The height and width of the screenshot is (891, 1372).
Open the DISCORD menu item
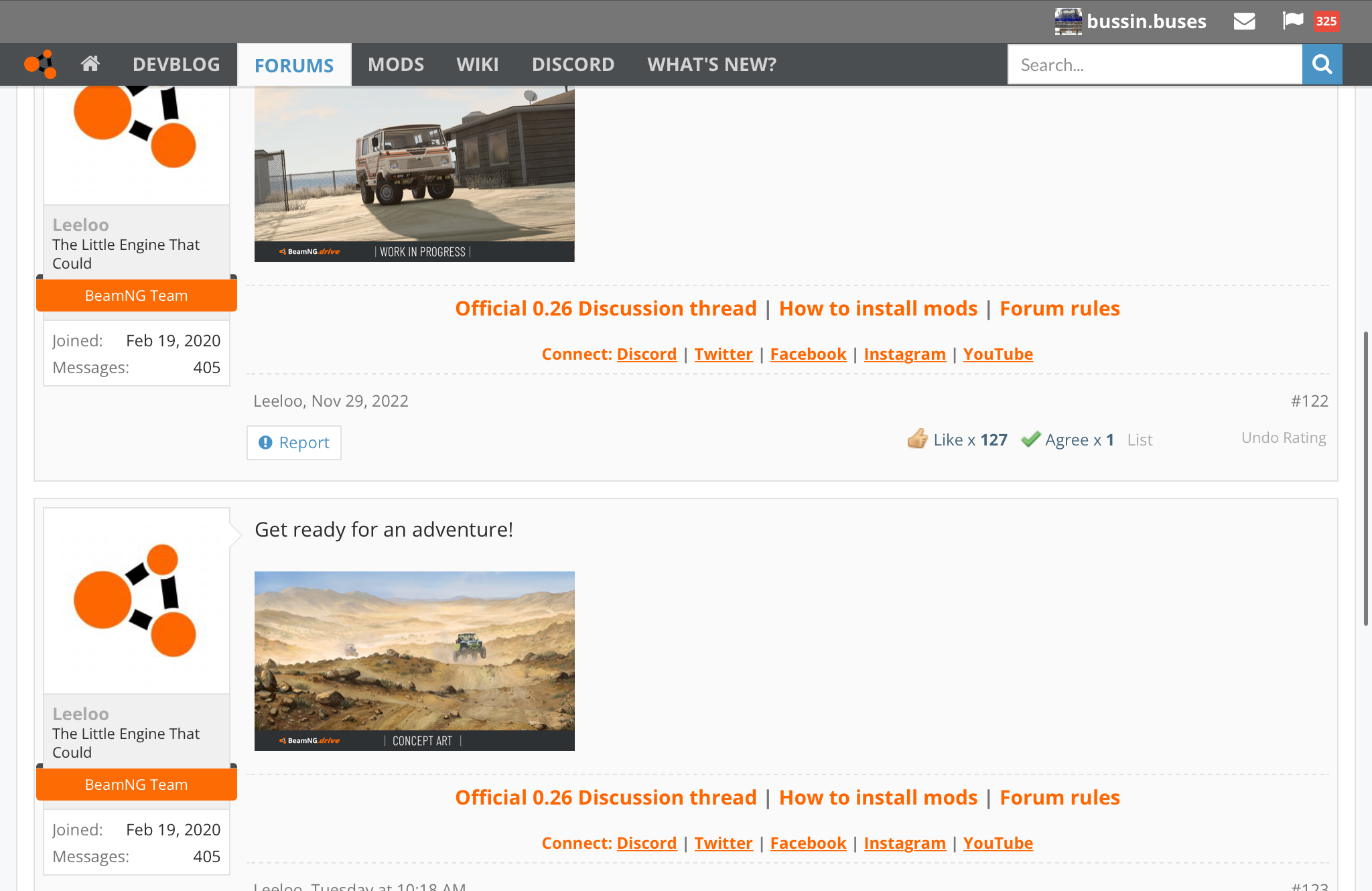[573, 64]
